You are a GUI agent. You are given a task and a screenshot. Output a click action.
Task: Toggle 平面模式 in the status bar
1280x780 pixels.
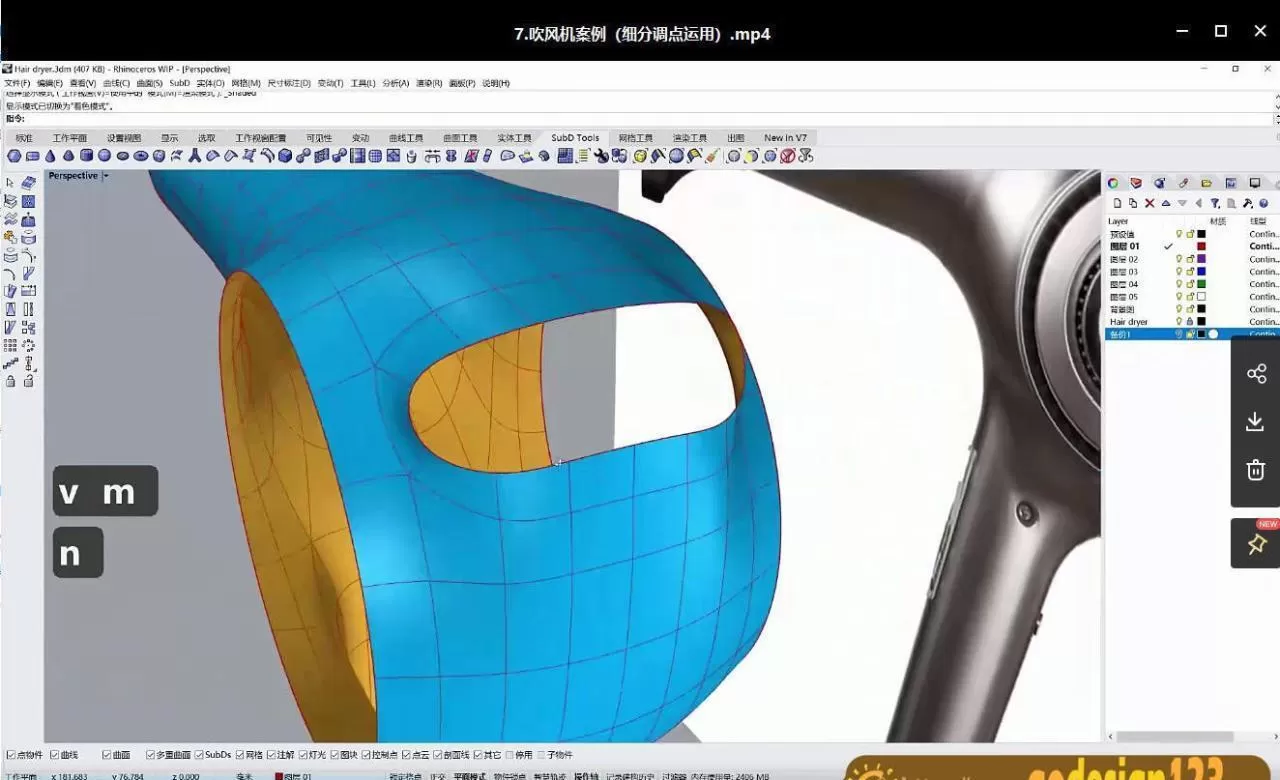469,776
